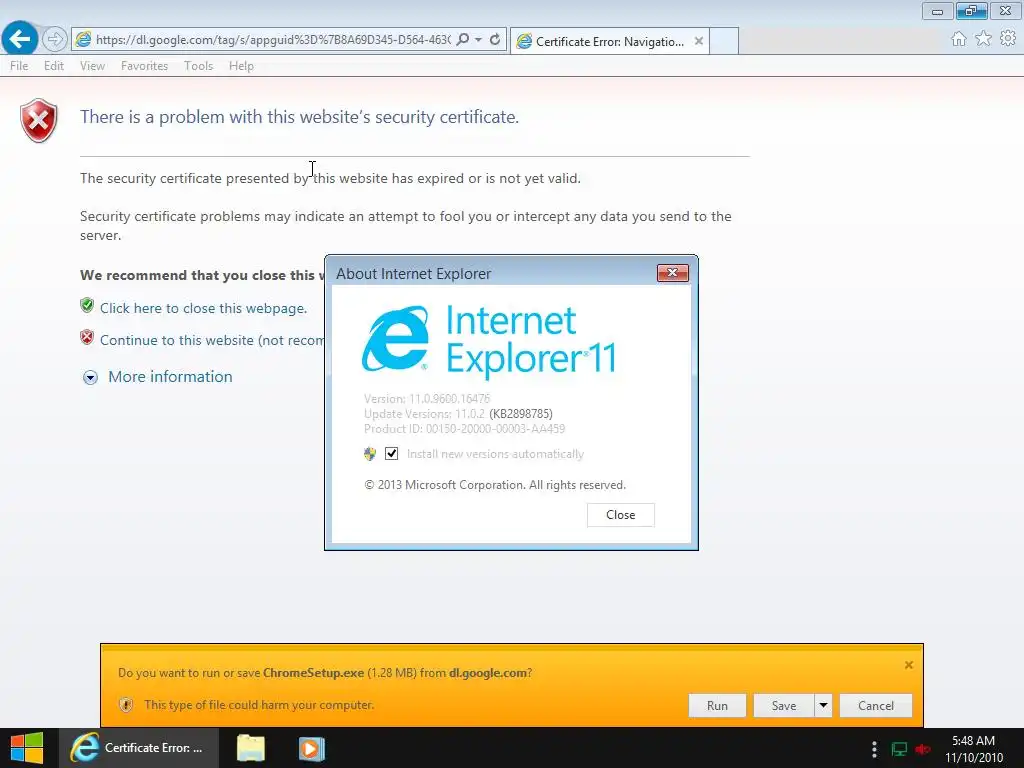Screen dimensions: 1024x768
Task: Open the File menu
Action: (19, 66)
